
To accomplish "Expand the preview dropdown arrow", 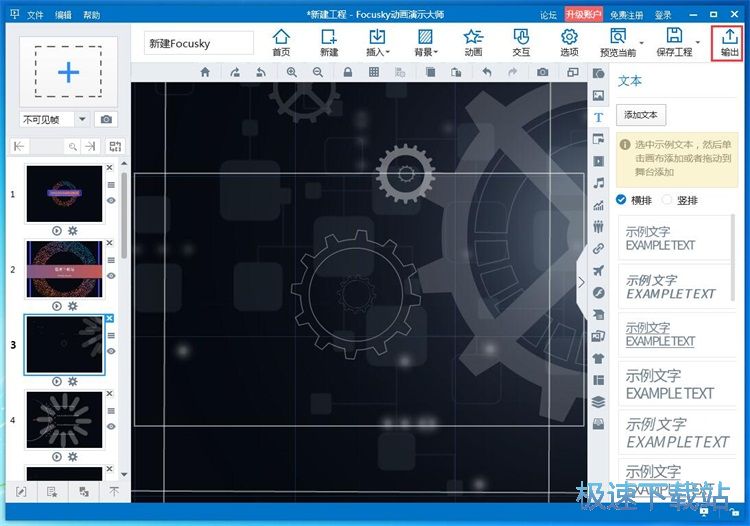I will (641, 43).
